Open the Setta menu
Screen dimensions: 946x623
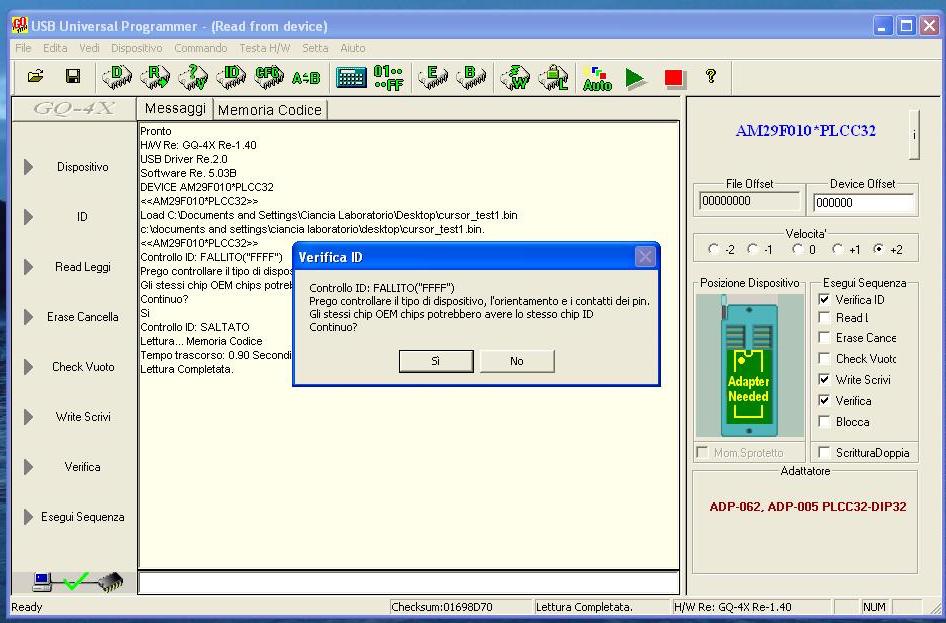(x=315, y=48)
